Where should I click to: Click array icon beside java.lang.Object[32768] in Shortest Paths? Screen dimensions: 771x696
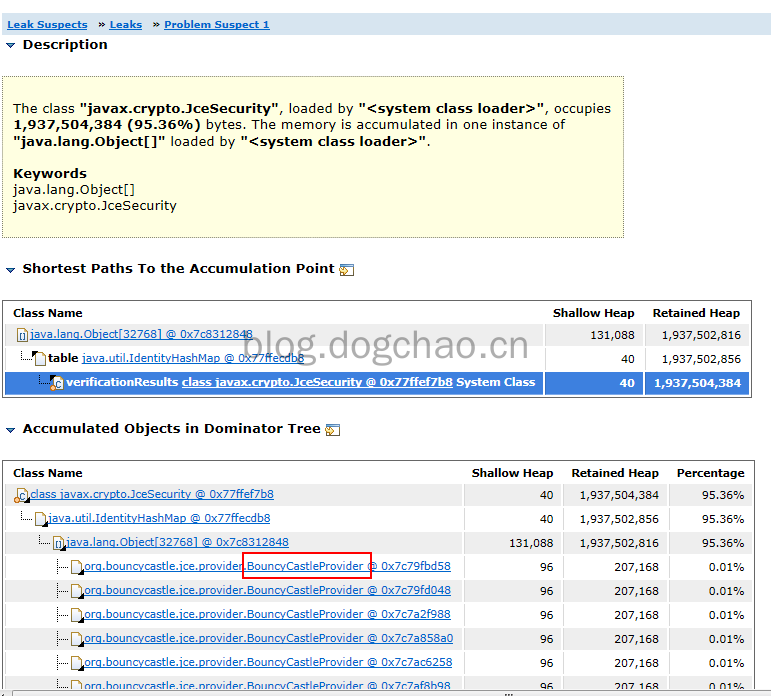click(x=23, y=335)
